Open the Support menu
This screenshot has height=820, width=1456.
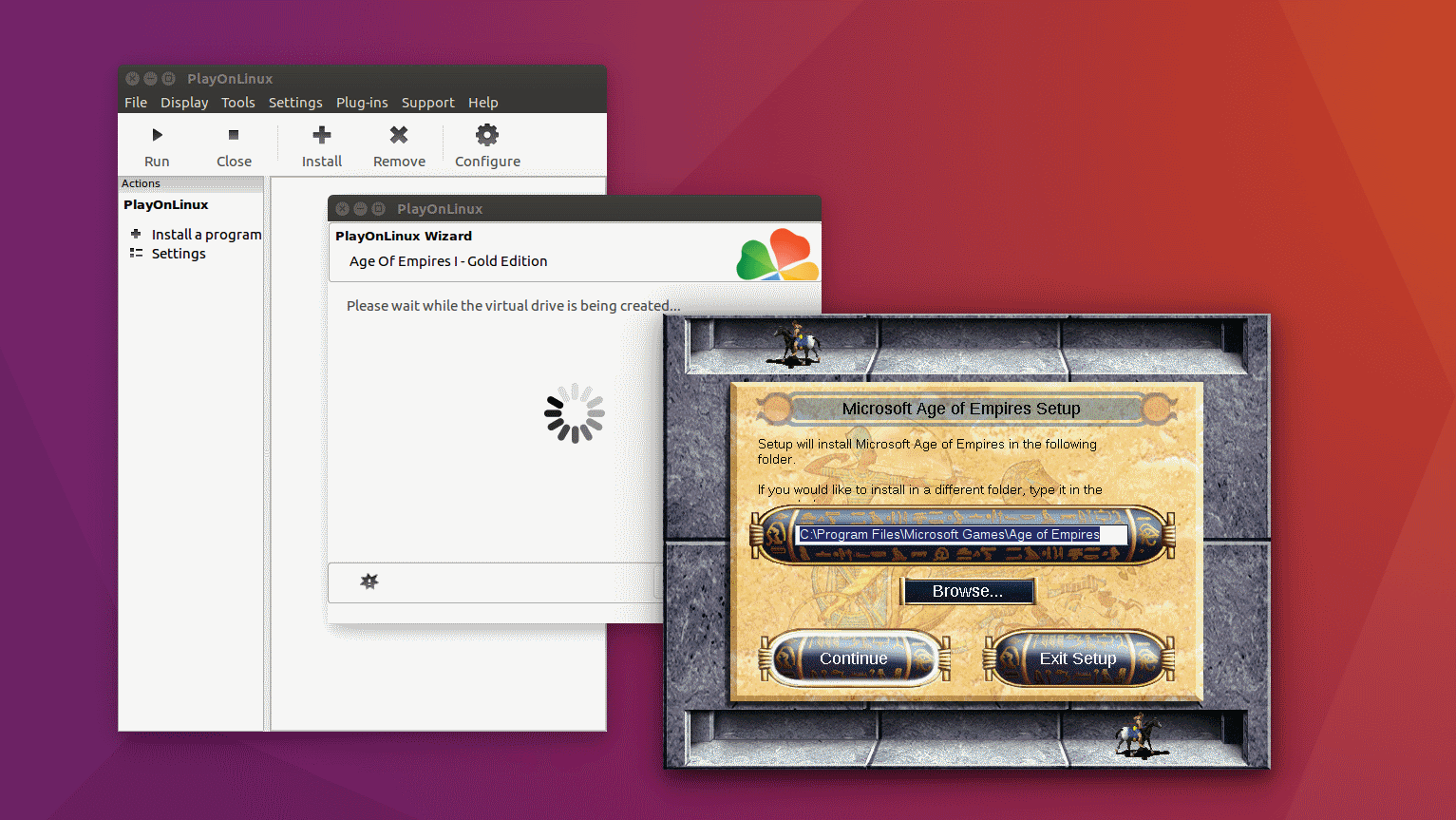427,102
